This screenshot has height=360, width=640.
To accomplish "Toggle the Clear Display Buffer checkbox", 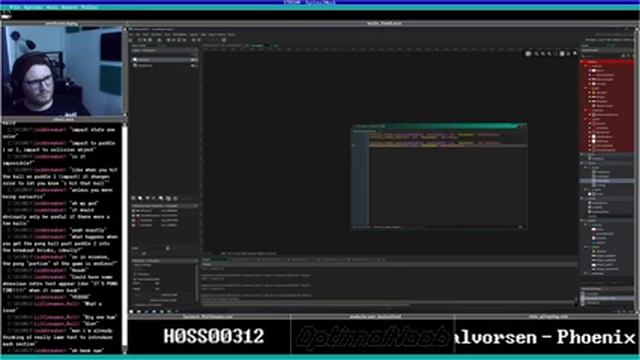I will (x=134, y=279).
